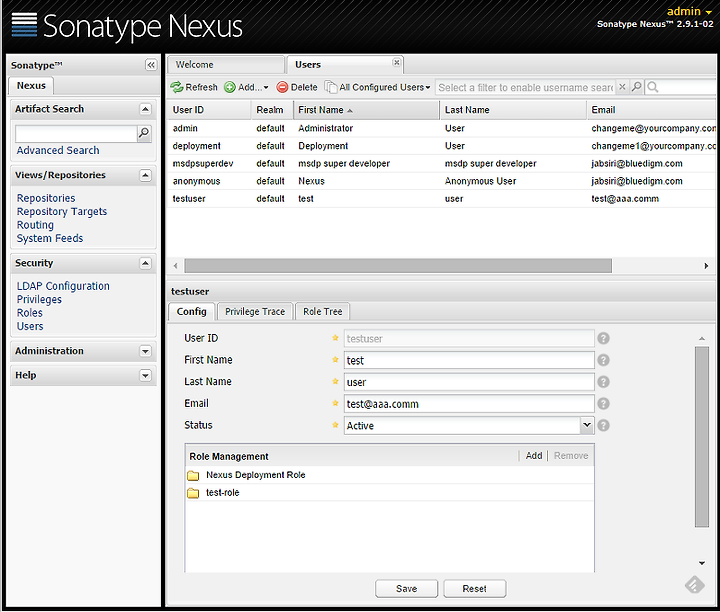Open the Status combo box arrow

tap(586, 426)
